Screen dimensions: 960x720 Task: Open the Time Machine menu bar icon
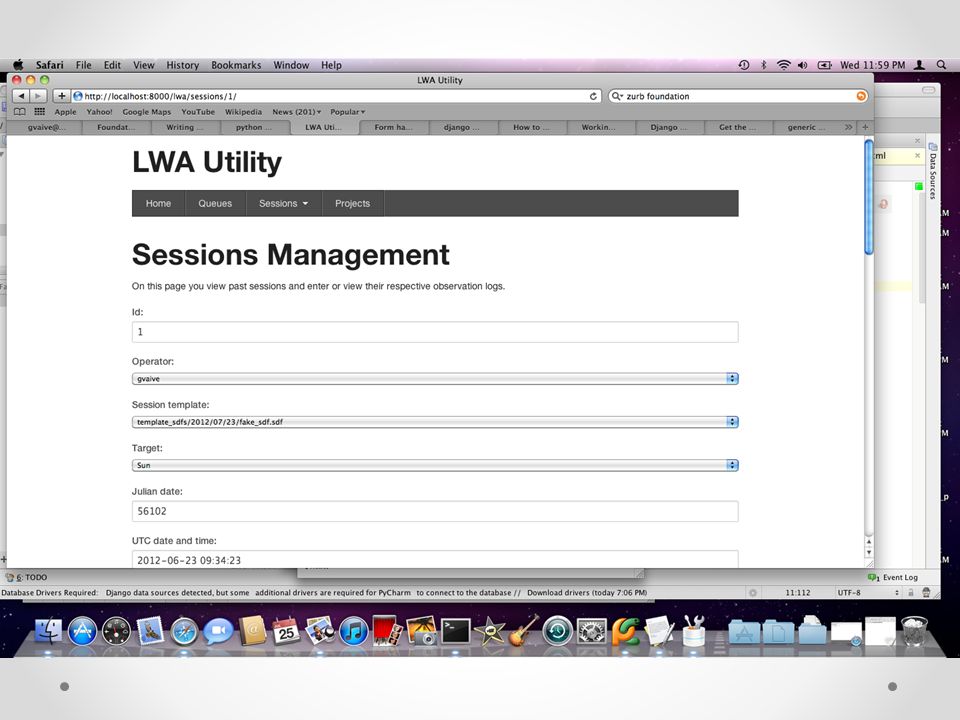click(744, 65)
